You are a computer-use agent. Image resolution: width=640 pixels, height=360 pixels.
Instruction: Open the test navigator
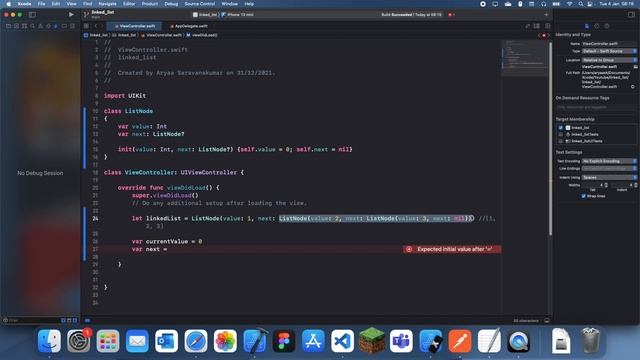(x=48, y=26)
